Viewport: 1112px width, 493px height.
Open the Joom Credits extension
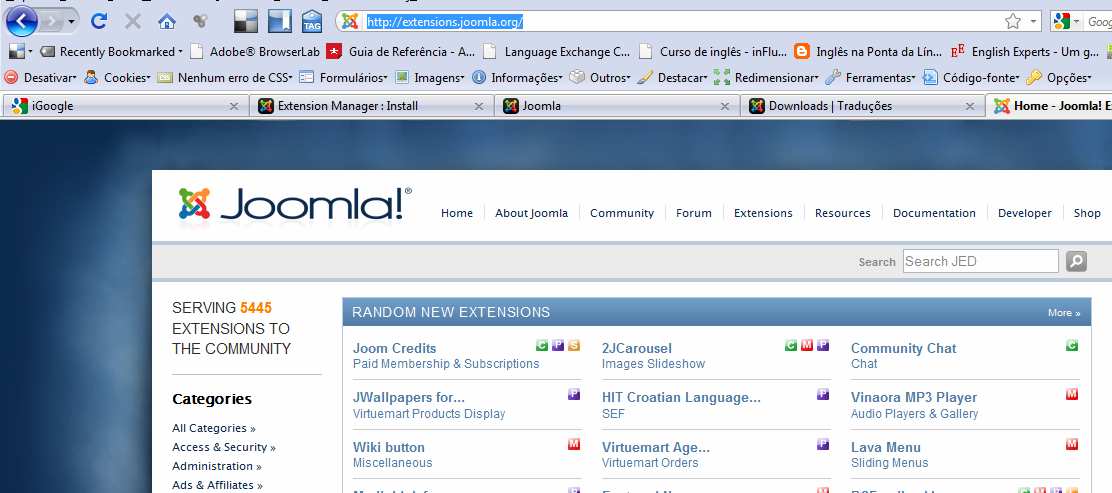click(x=394, y=348)
